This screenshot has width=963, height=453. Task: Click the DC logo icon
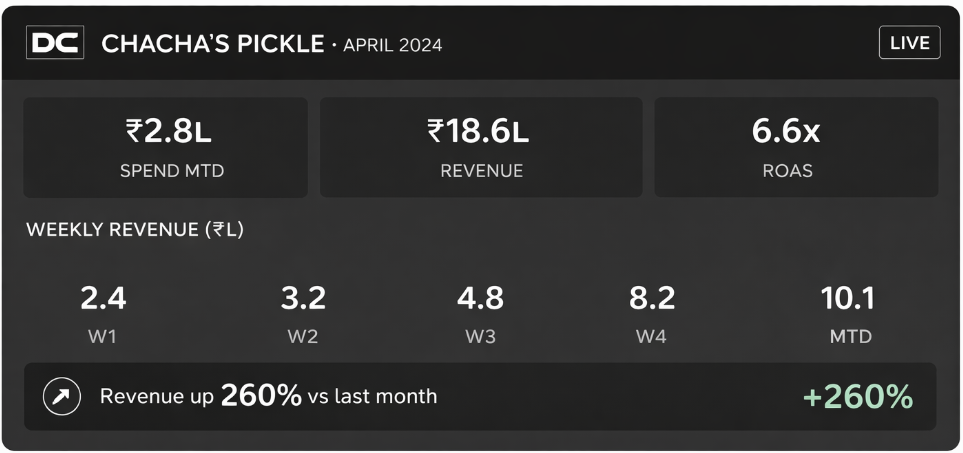(55, 43)
